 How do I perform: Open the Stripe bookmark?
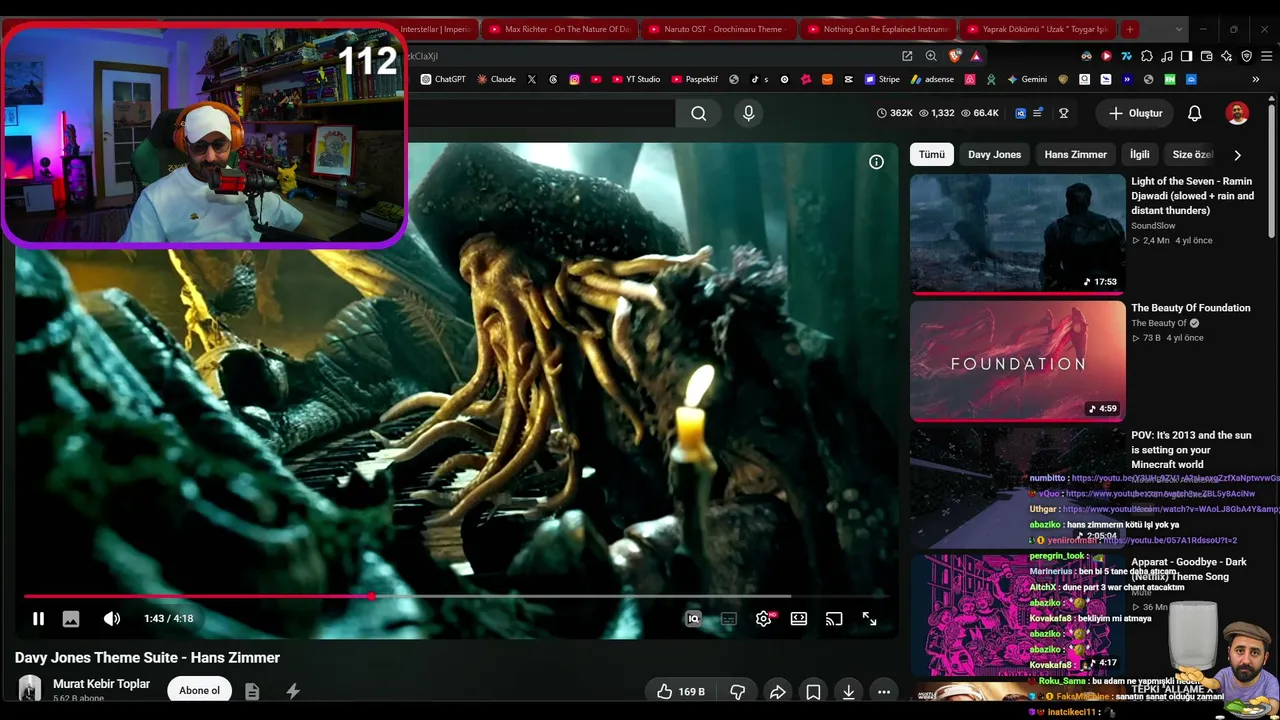click(x=883, y=79)
